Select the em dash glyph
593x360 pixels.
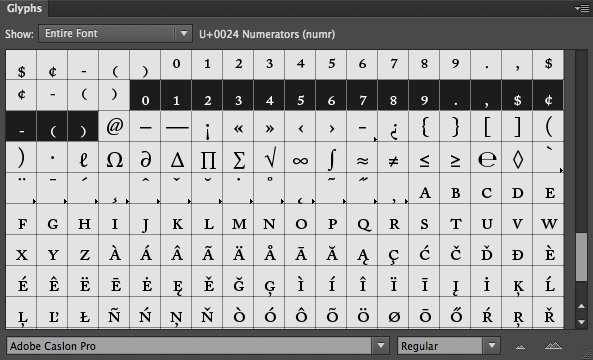point(176,126)
